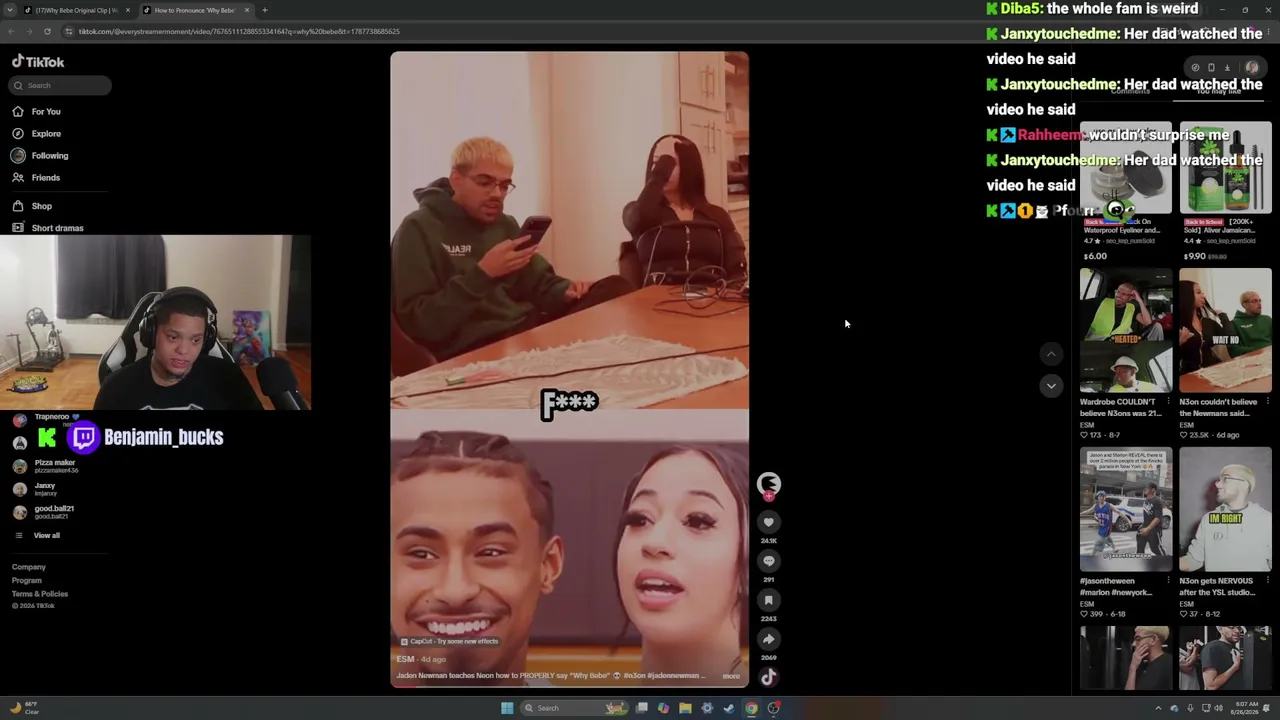Open the ESM creator name link
The width and height of the screenshot is (1280, 720).
tap(405, 659)
